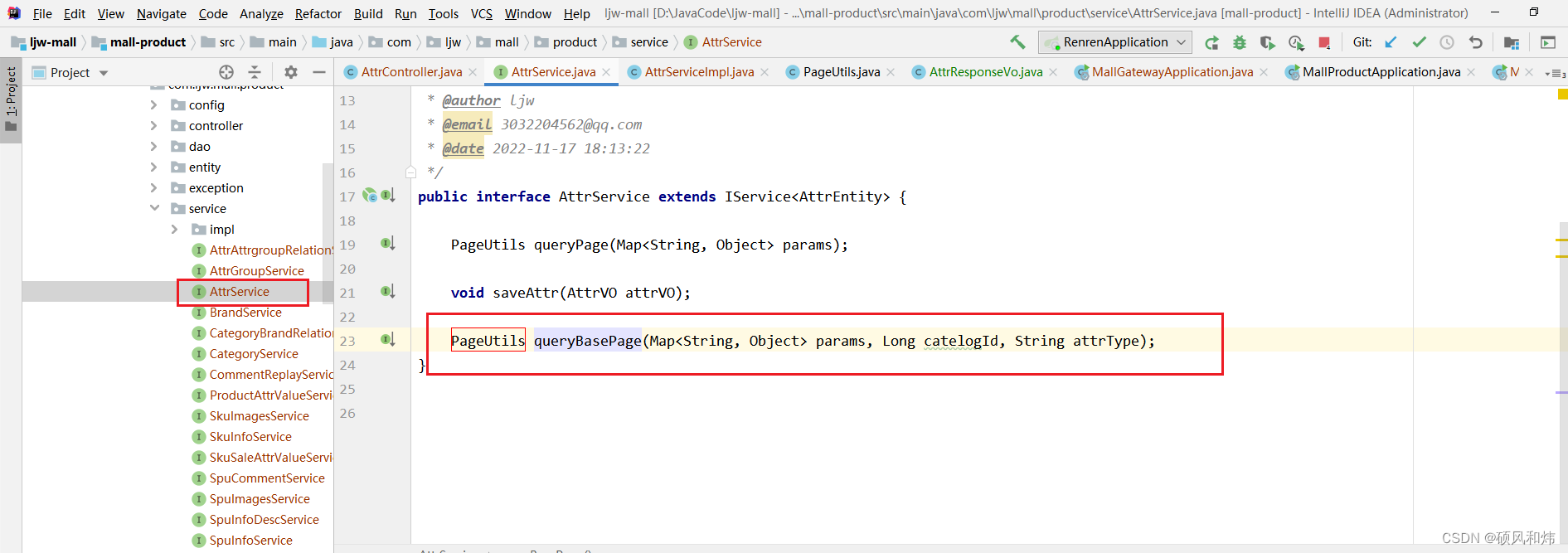The width and height of the screenshot is (1568, 553).
Task: Open Project panel settings gear
Action: [x=290, y=72]
